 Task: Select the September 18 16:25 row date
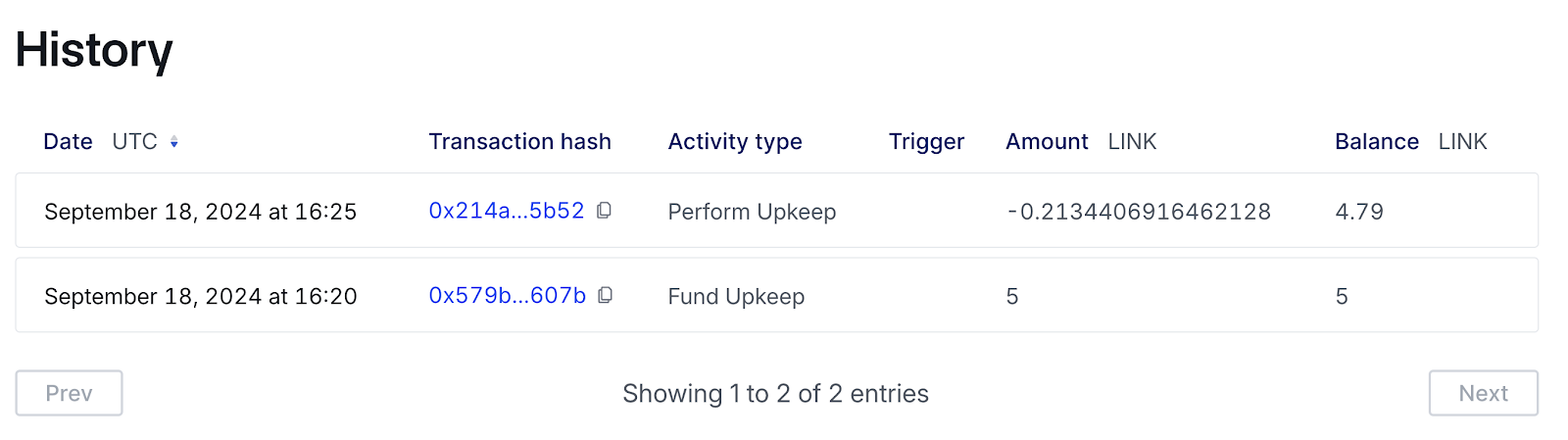(200, 212)
